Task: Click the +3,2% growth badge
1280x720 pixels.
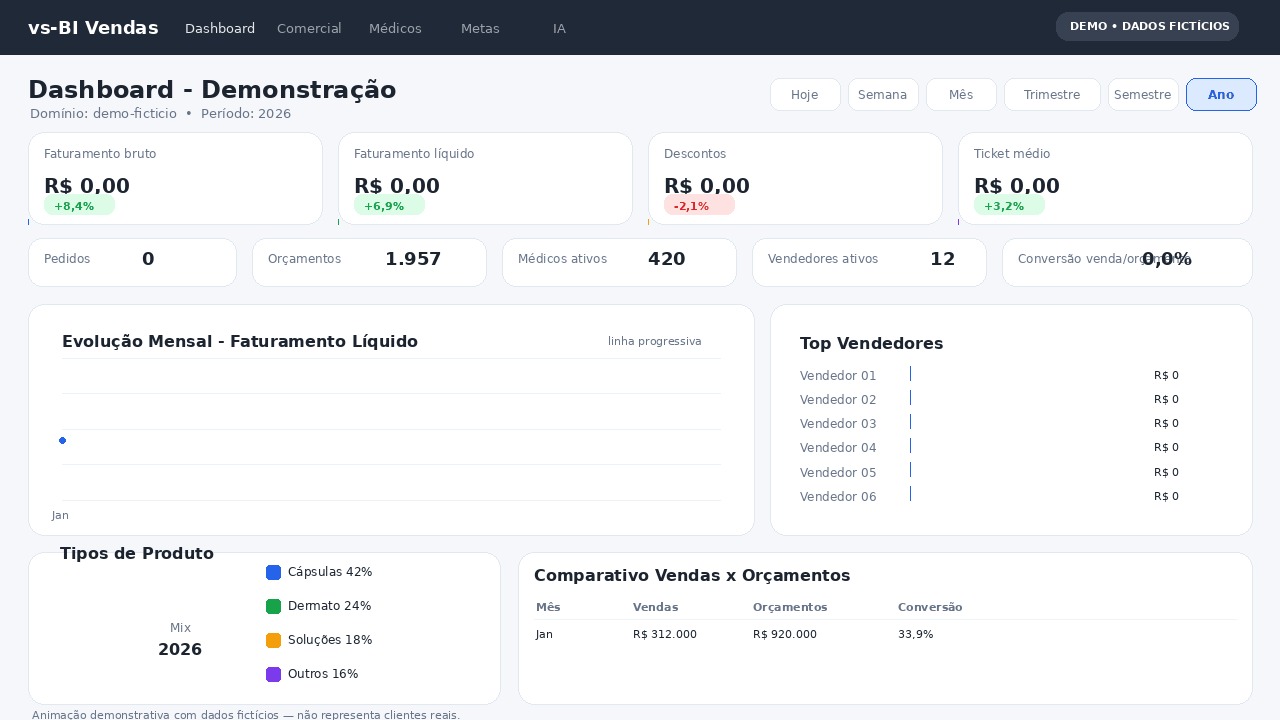Action: 1009,206
